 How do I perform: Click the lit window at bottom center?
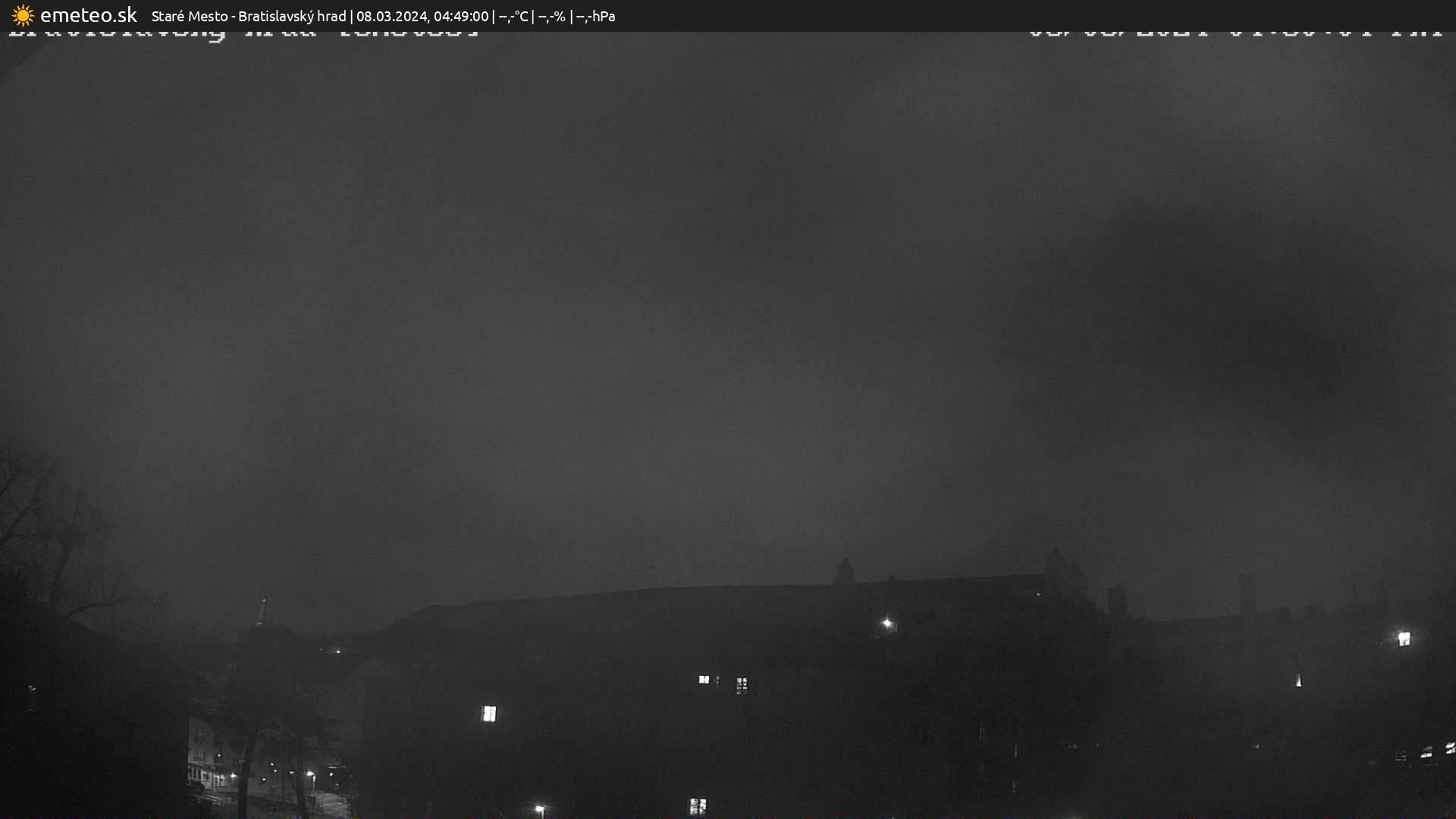(x=697, y=805)
